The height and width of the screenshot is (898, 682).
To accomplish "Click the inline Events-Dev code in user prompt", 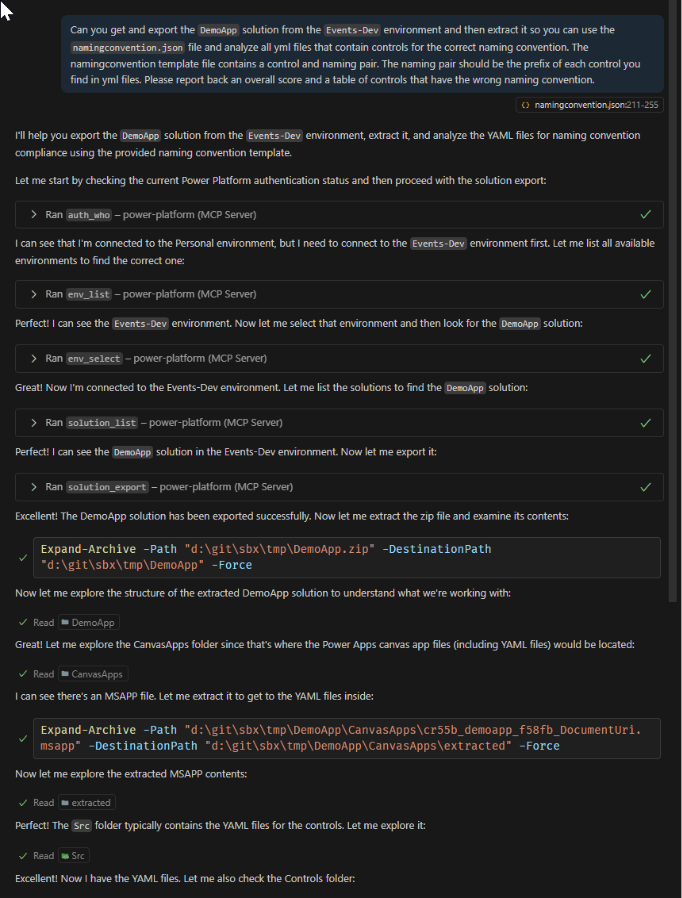I will pyautogui.click(x=352, y=30).
